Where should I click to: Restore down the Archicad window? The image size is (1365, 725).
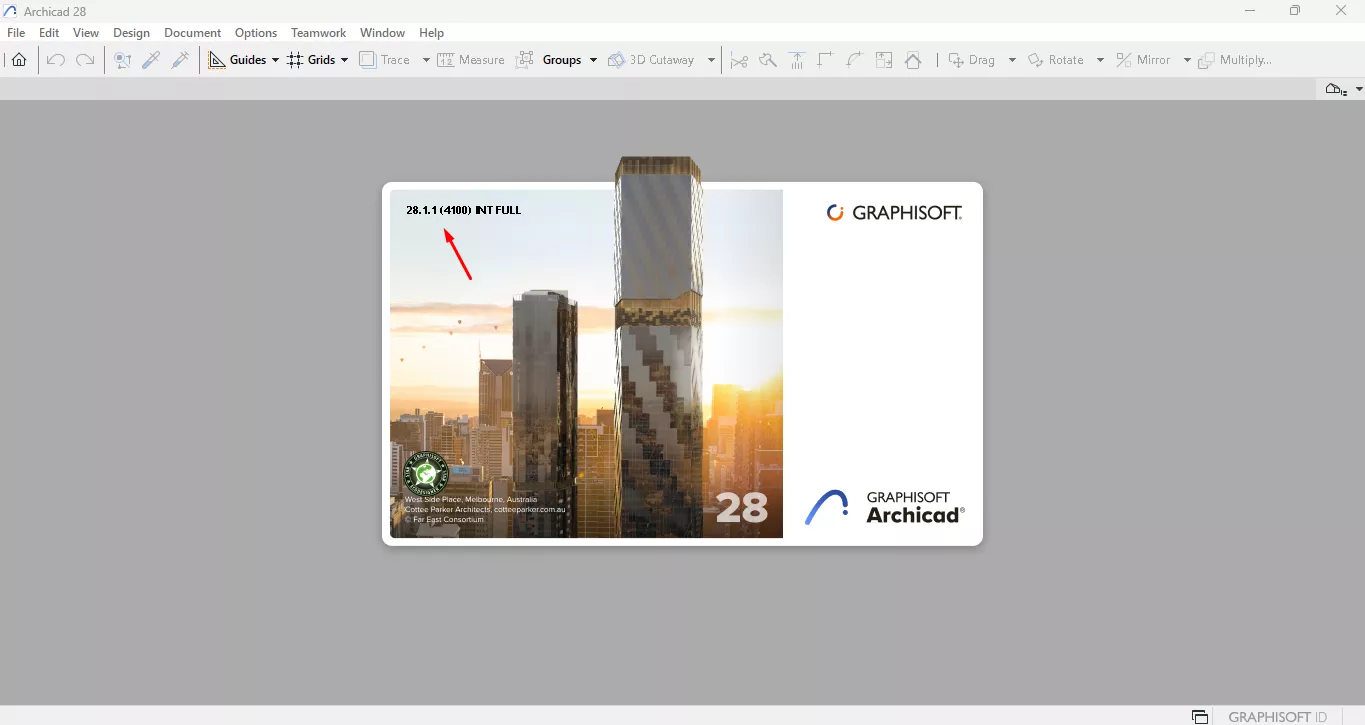click(x=1295, y=11)
